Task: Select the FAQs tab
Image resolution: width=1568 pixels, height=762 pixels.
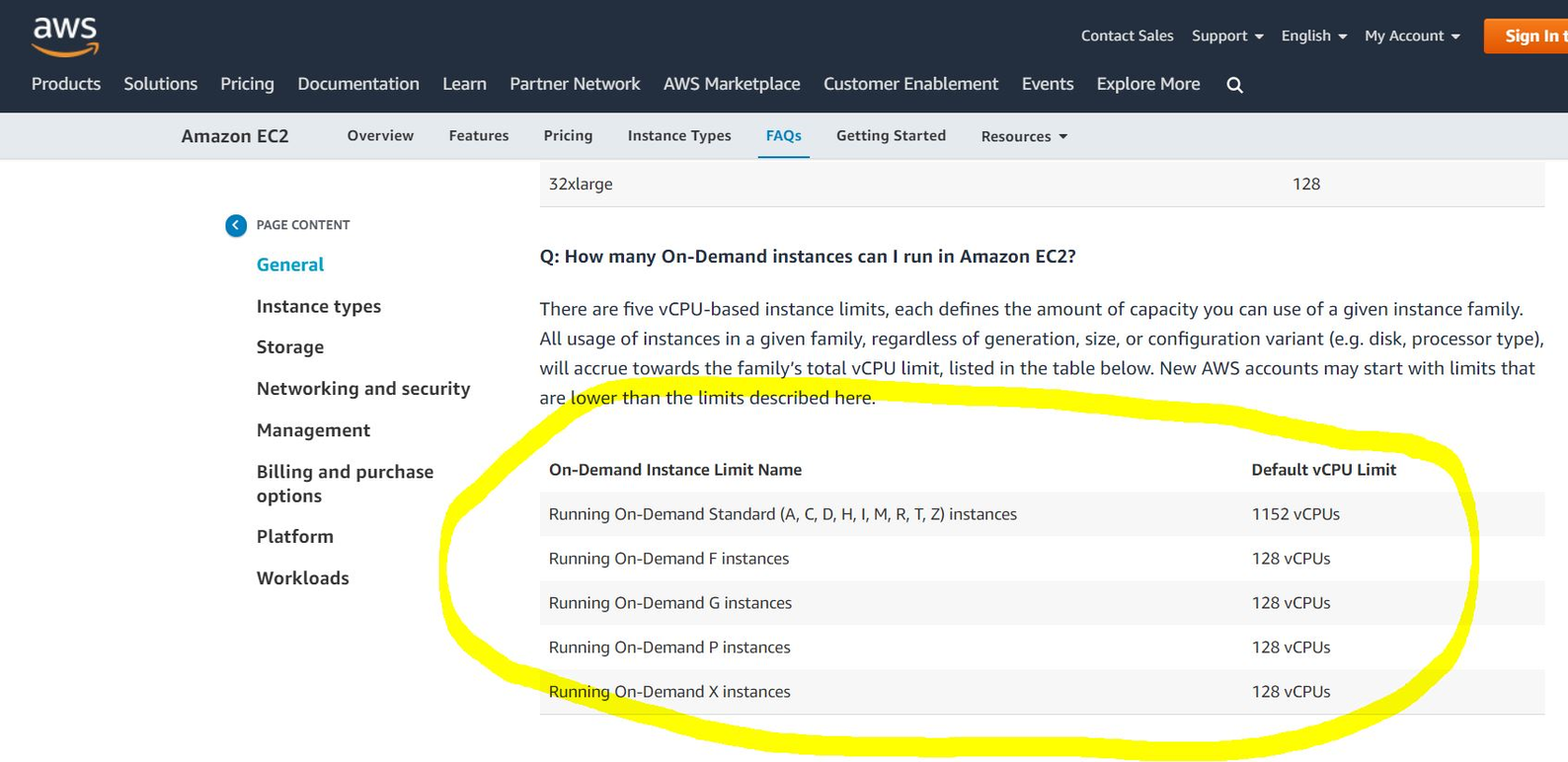Action: 784,135
